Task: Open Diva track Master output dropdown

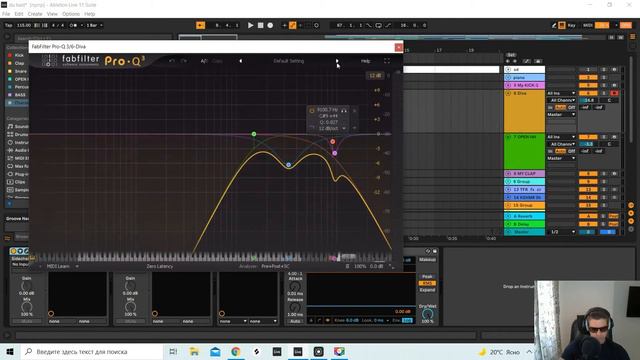Action: coord(561,115)
